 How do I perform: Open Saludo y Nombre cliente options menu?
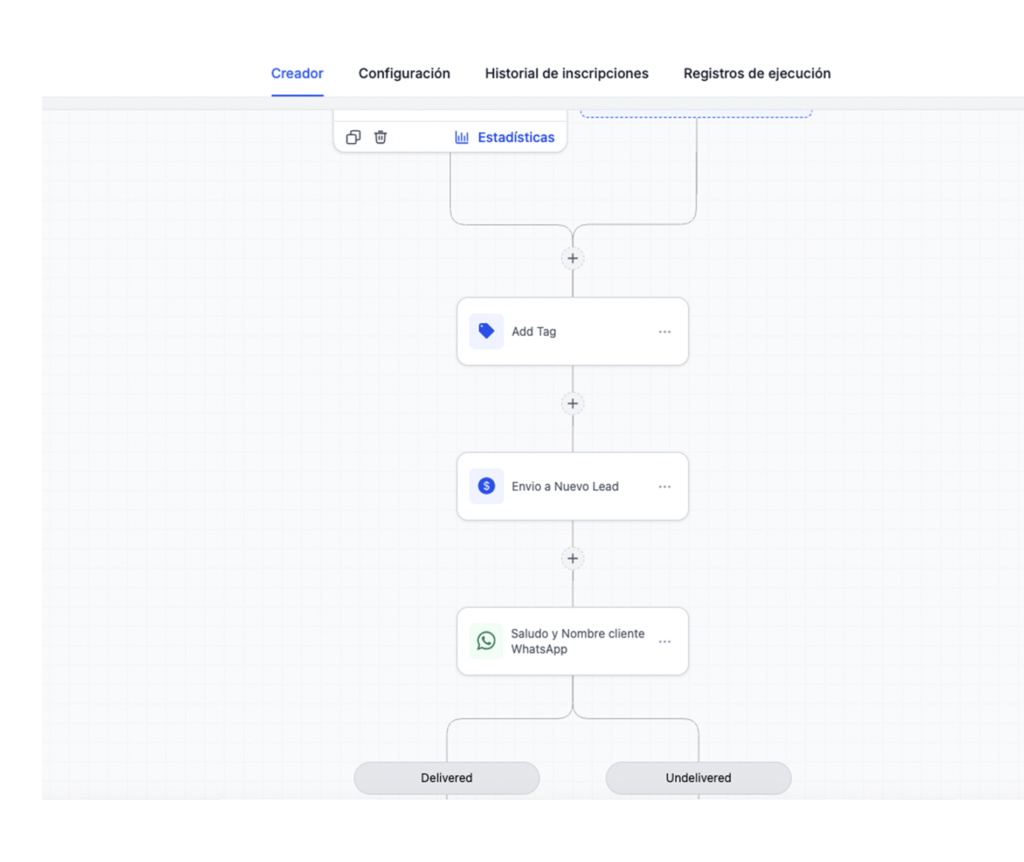pyautogui.click(x=665, y=642)
